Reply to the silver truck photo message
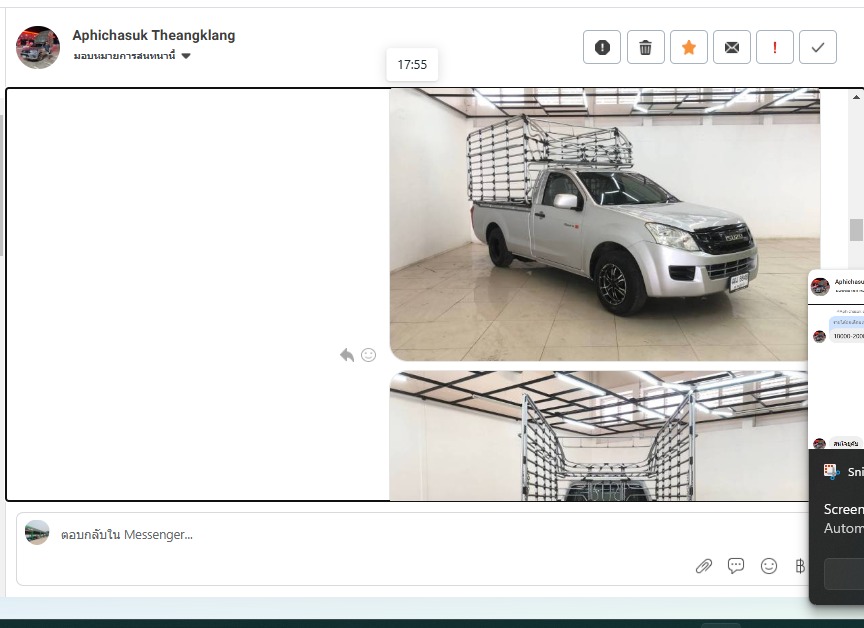 pos(347,355)
